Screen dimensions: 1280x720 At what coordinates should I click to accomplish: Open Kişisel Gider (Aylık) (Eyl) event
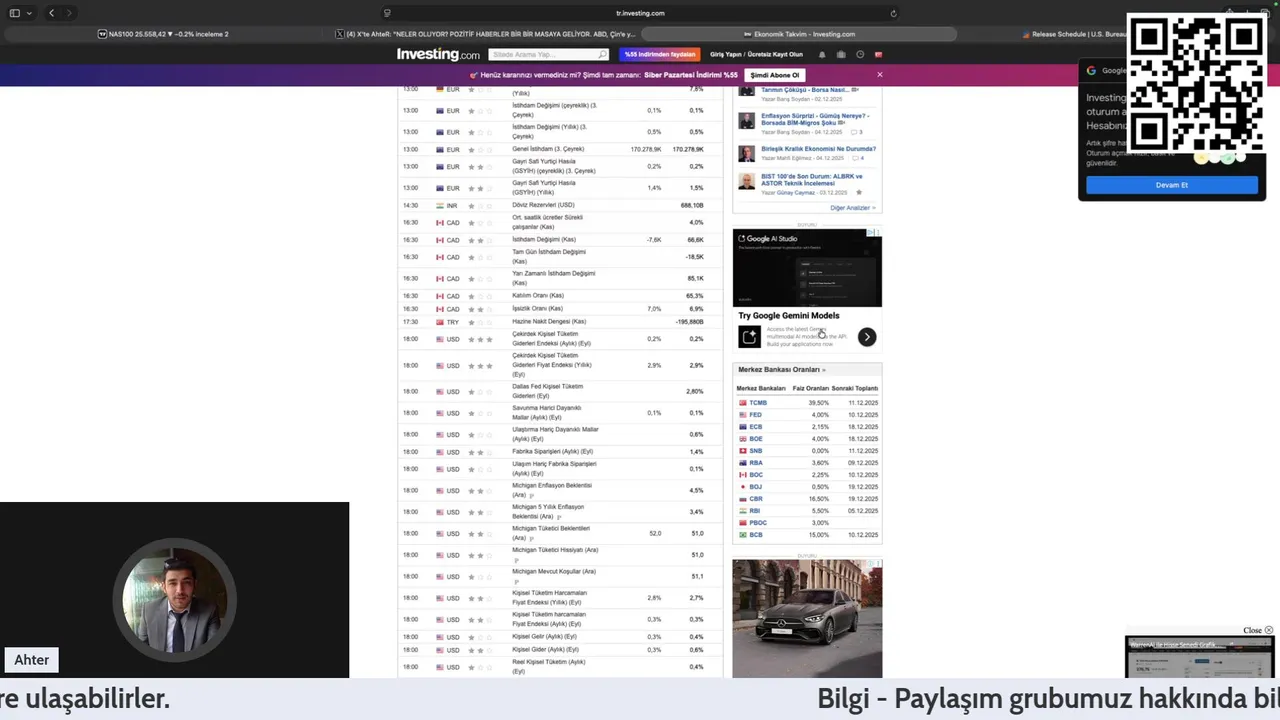pyautogui.click(x=544, y=650)
